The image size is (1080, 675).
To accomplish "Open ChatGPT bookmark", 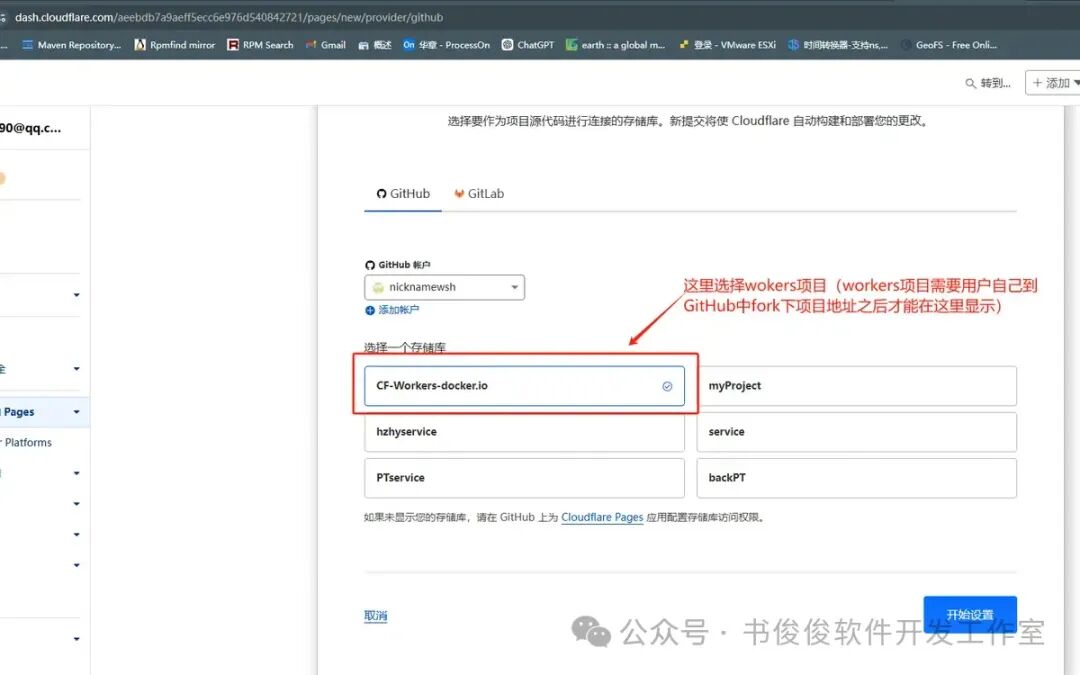I will (x=528, y=45).
